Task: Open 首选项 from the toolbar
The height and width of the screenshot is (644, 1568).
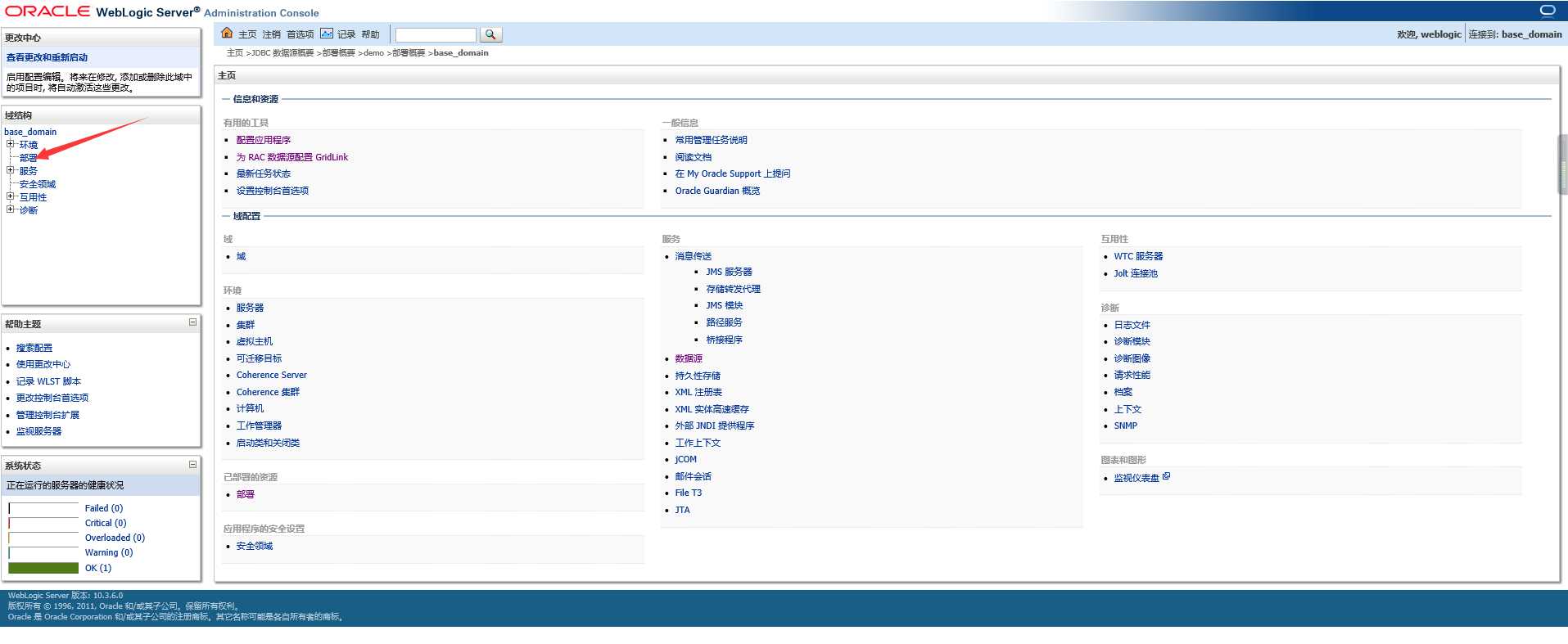Action: pyautogui.click(x=300, y=34)
